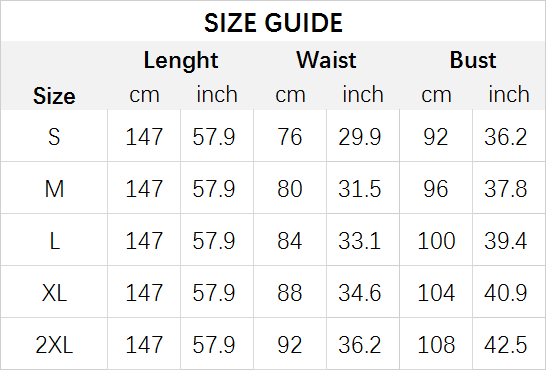Click the 2XL bust value 42.5 inch

[x=505, y=345]
